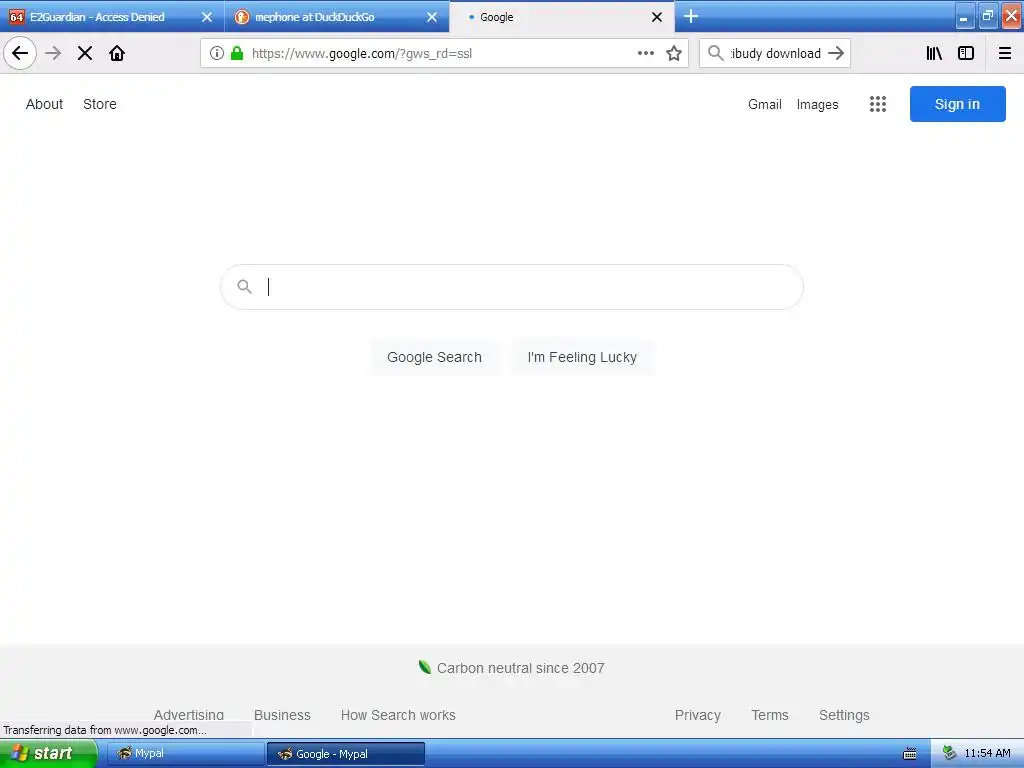
Task: Toggle the sidebar view button
Action: point(966,53)
